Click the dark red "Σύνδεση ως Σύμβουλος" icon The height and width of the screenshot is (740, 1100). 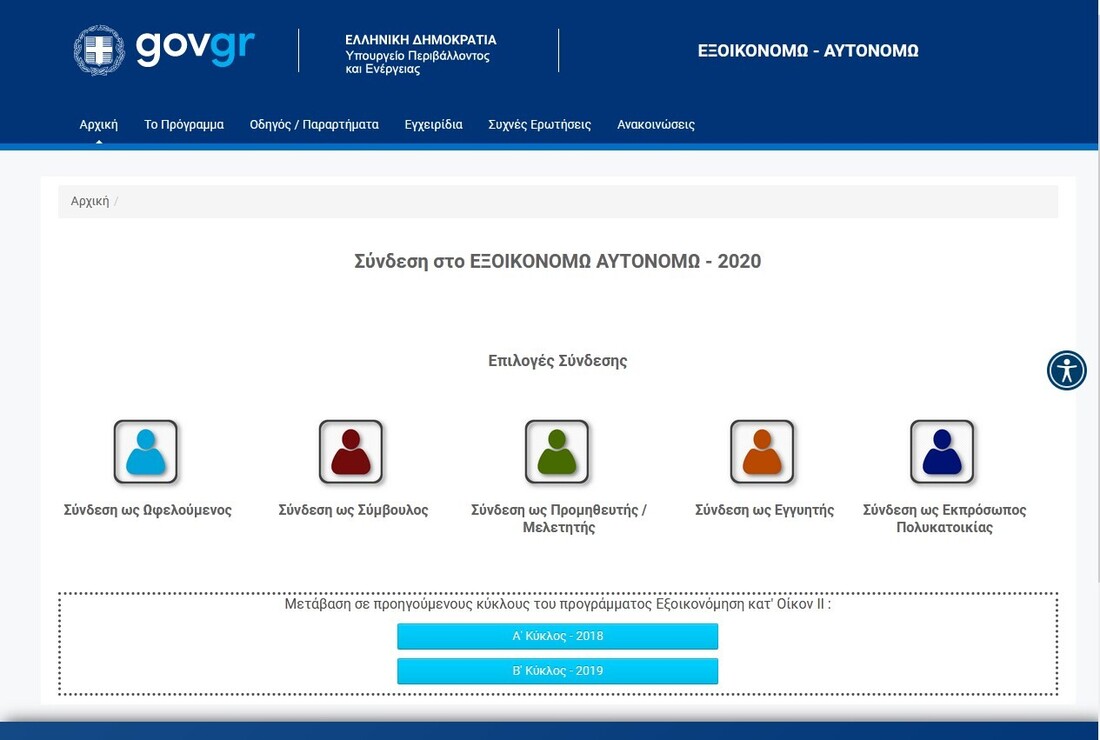click(x=351, y=452)
